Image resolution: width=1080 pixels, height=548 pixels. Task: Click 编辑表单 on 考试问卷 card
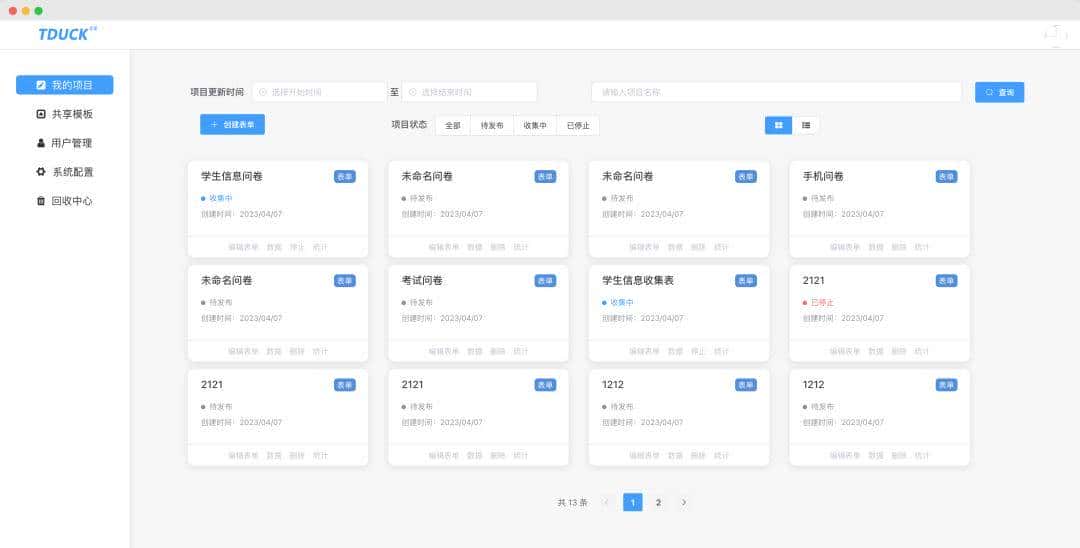click(444, 351)
